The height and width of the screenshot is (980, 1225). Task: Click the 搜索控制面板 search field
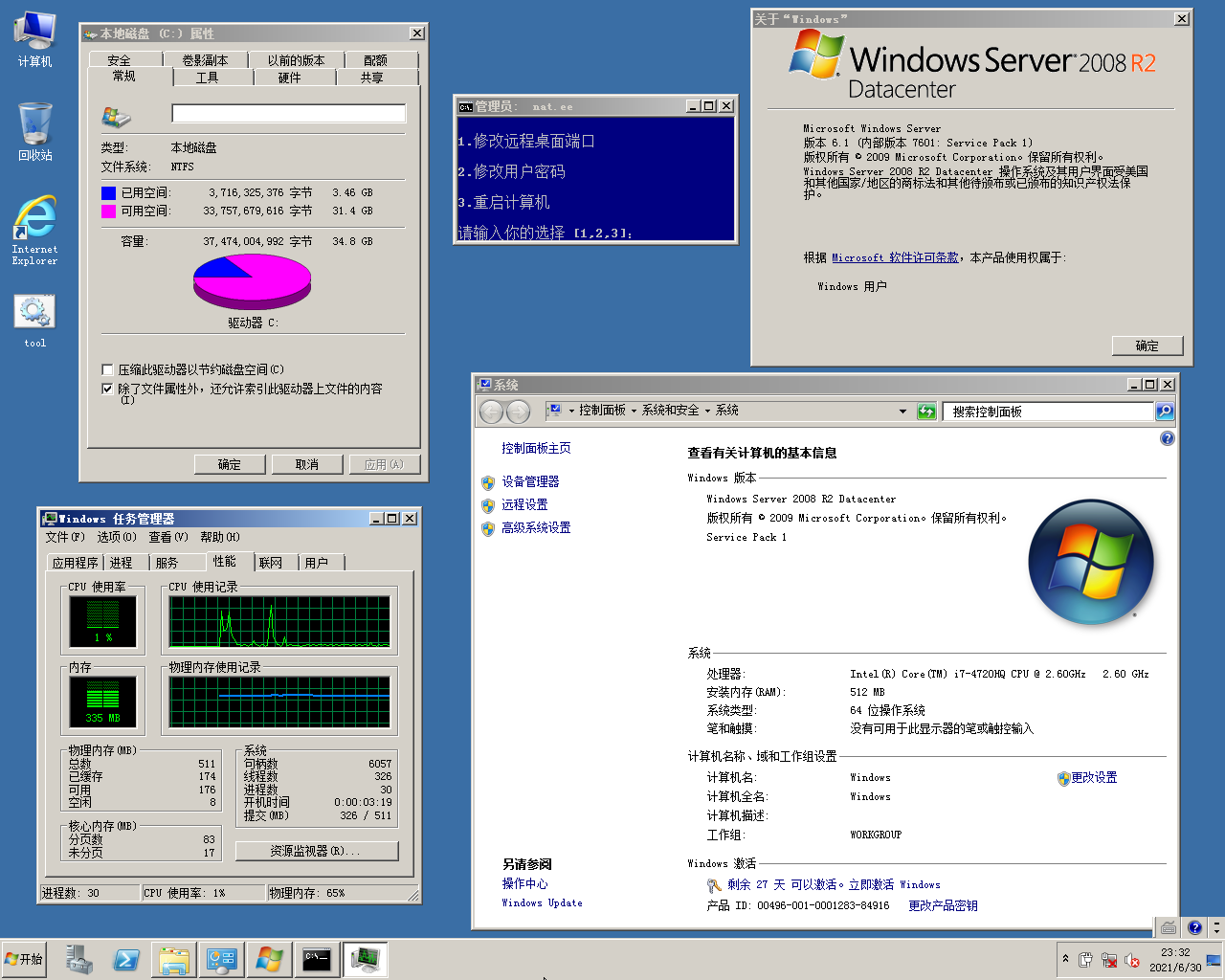tap(1048, 412)
